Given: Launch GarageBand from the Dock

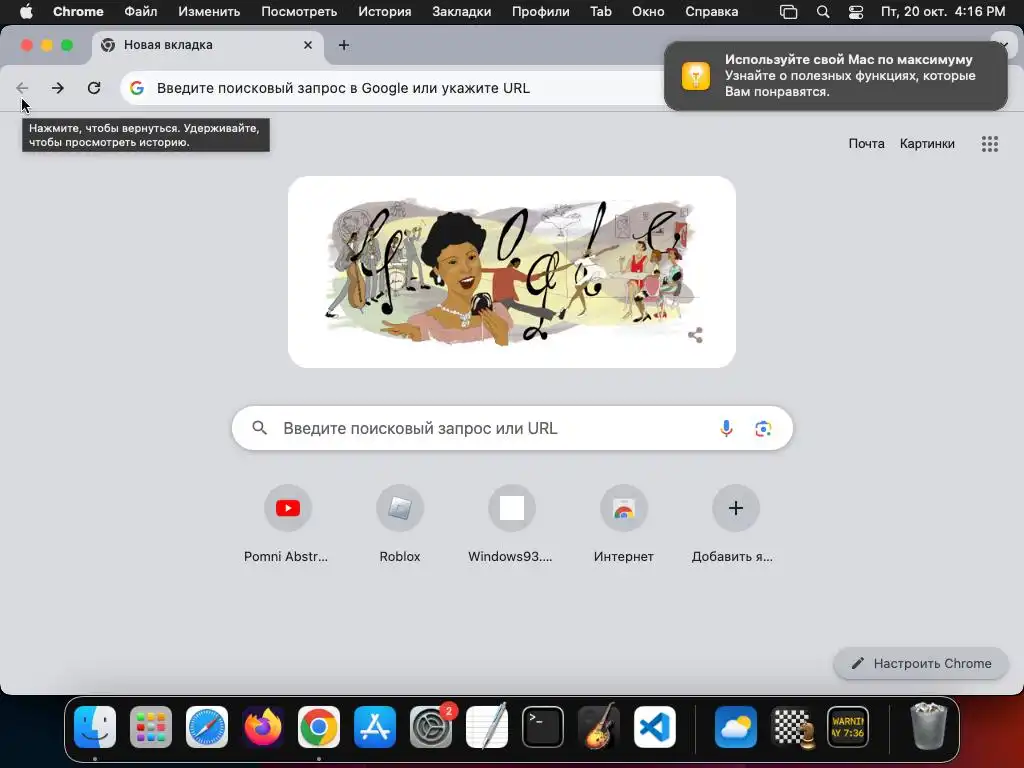Looking at the screenshot, I should click(599, 727).
